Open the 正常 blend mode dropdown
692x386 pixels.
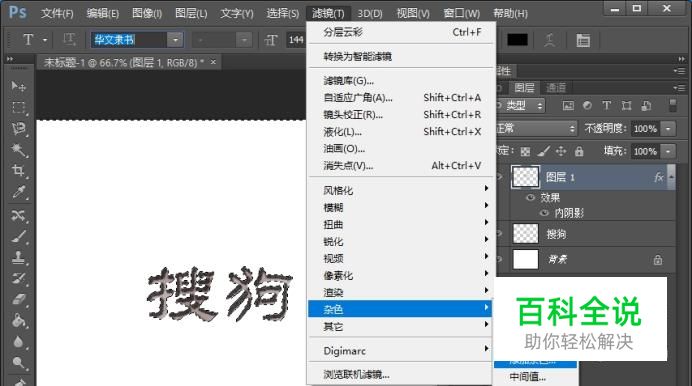[536, 128]
